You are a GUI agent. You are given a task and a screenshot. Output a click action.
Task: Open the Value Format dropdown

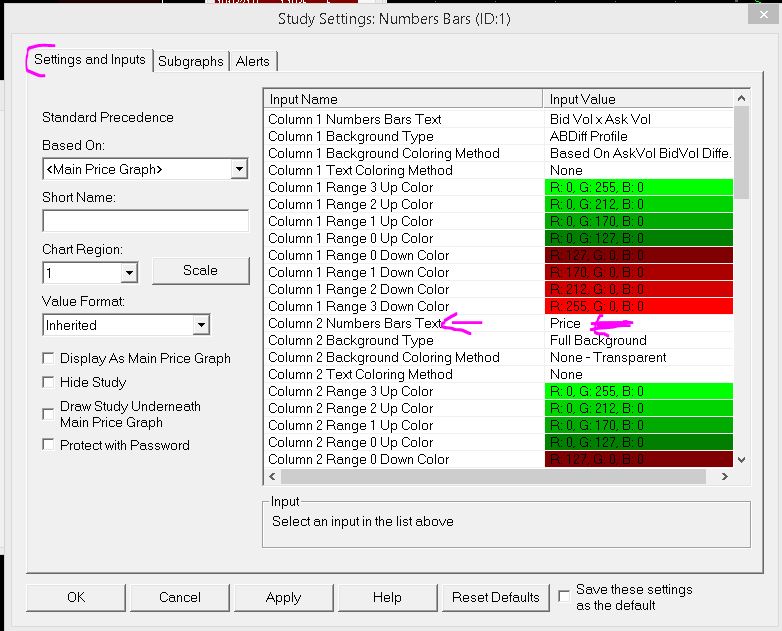point(201,325)
